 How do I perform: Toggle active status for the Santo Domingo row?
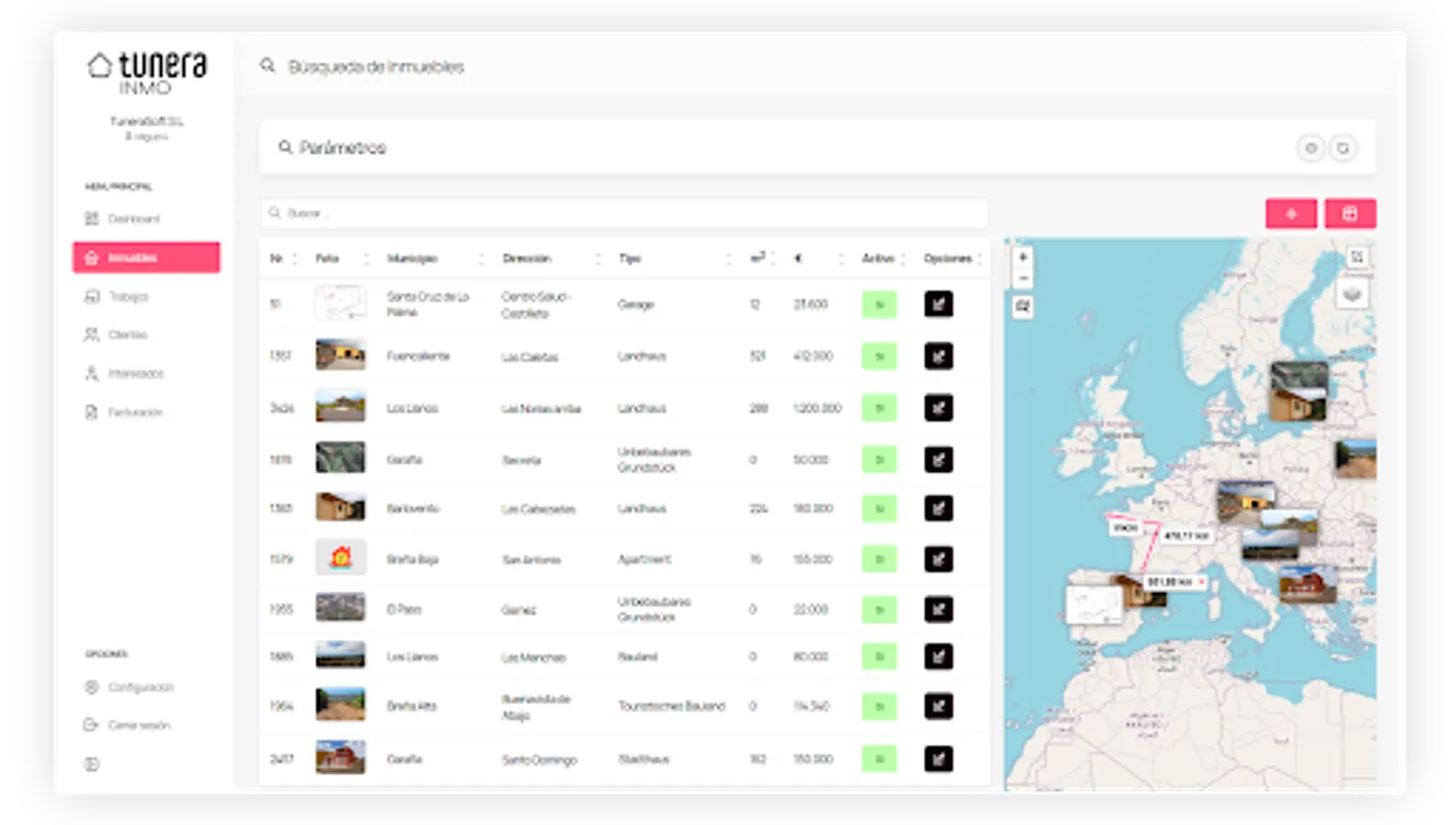point(880,759)
